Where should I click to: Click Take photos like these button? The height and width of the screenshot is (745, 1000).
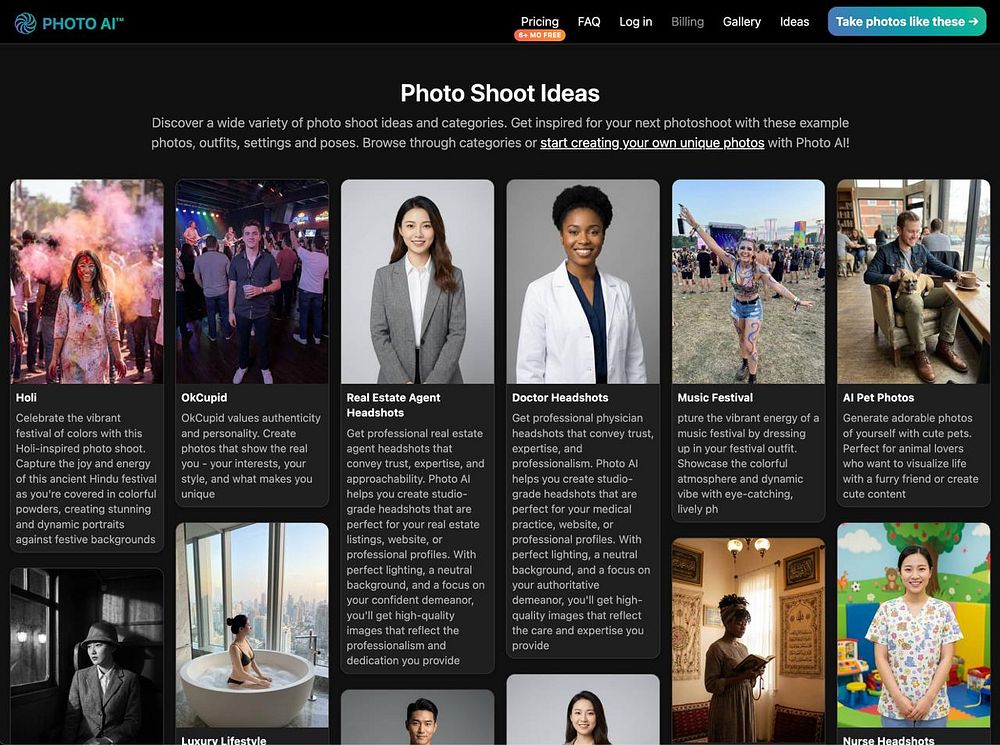tap(907, 22)
